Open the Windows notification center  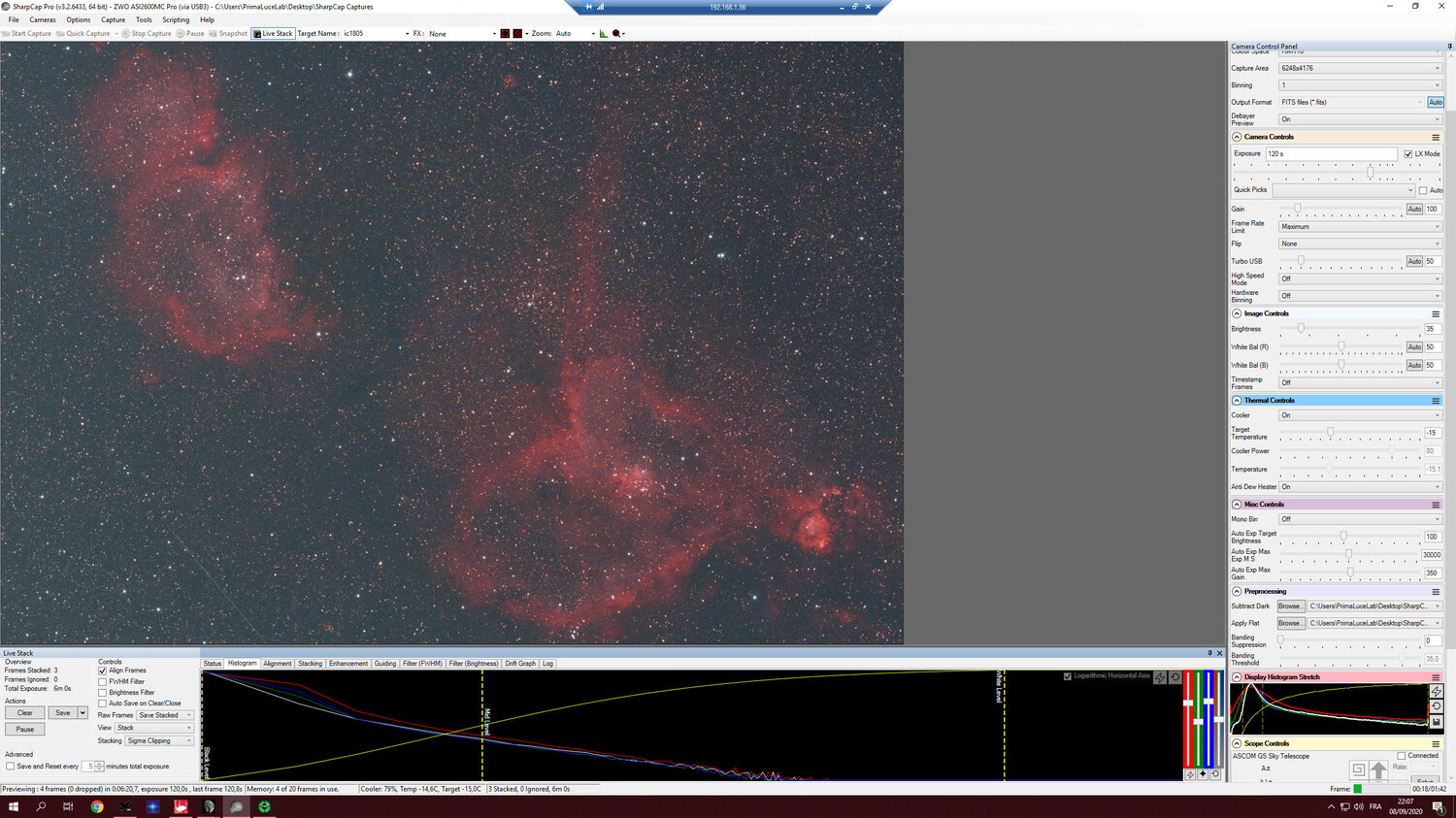(x=1439, y=806)
